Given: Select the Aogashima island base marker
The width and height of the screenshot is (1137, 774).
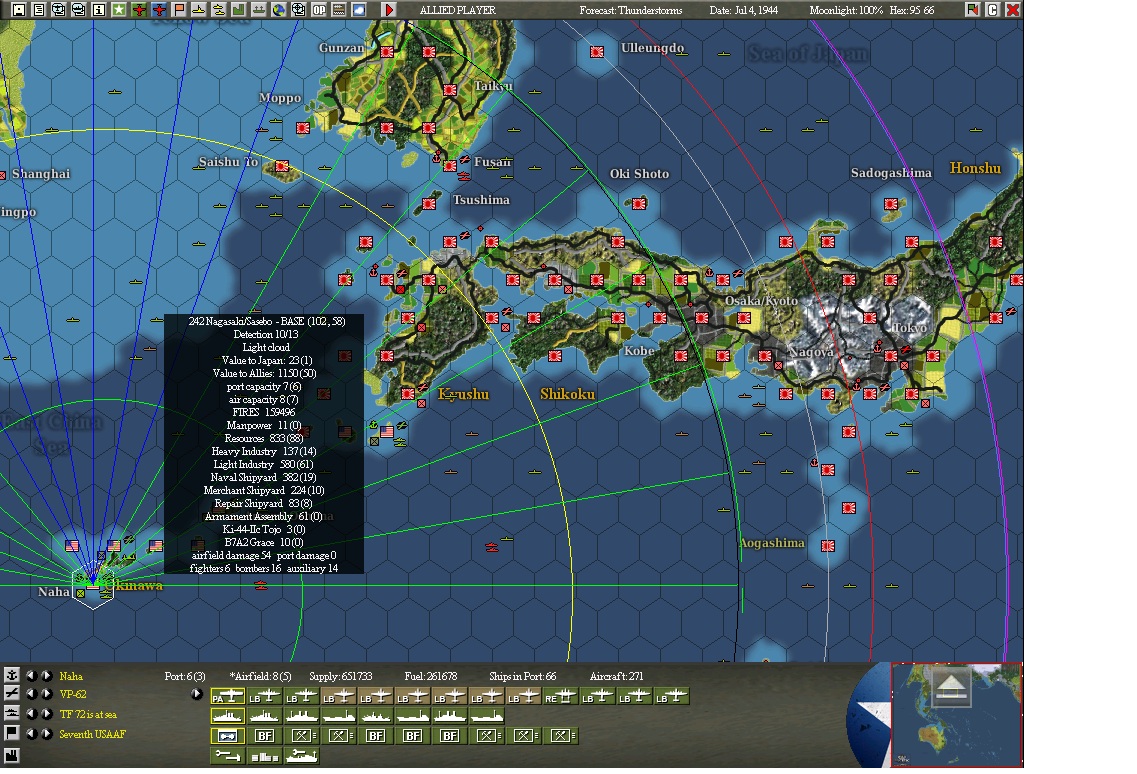Looking at the screenshot, I should (827, 545).
